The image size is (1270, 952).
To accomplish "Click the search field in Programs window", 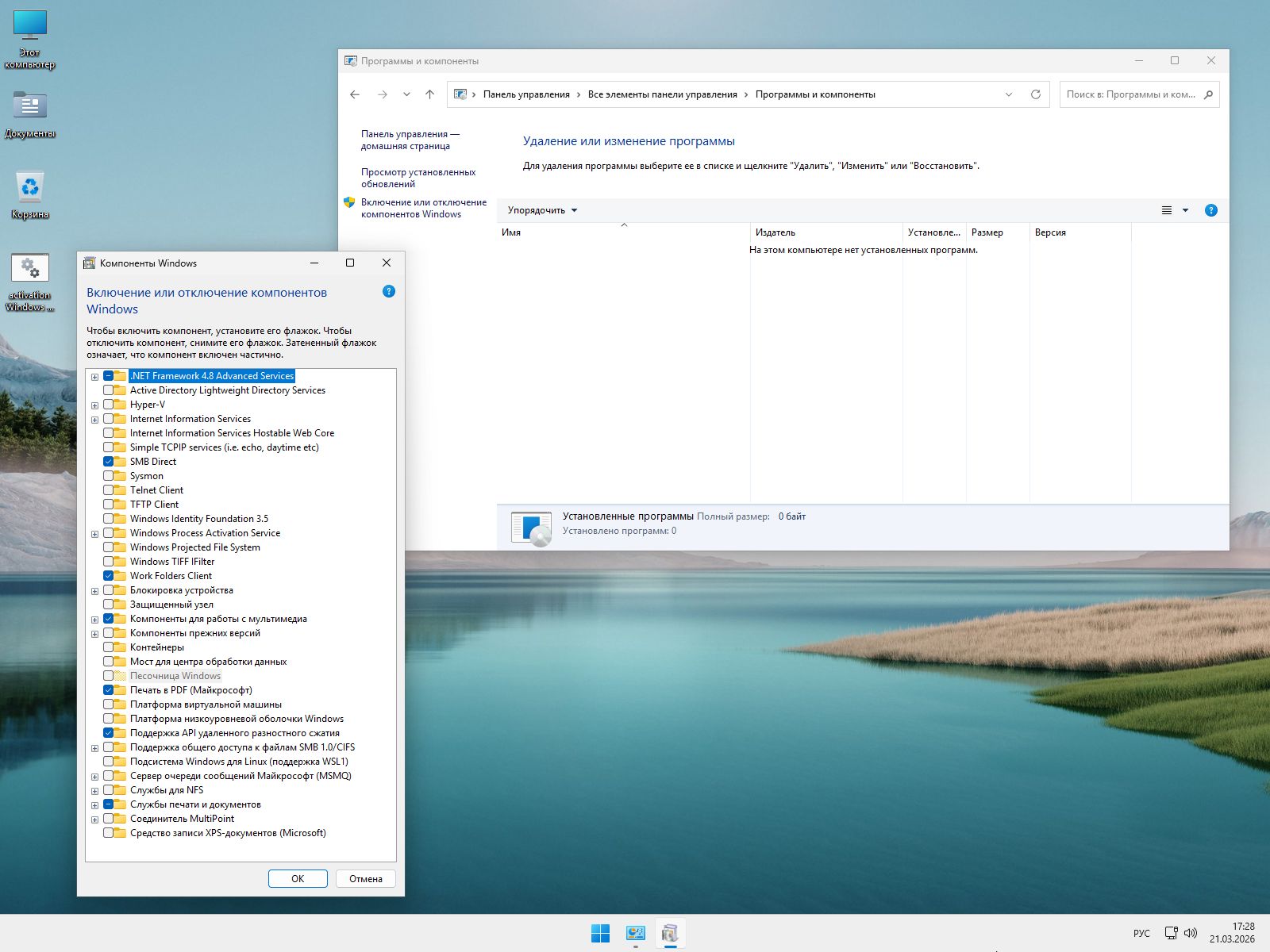I will (x=1130, y=94).
